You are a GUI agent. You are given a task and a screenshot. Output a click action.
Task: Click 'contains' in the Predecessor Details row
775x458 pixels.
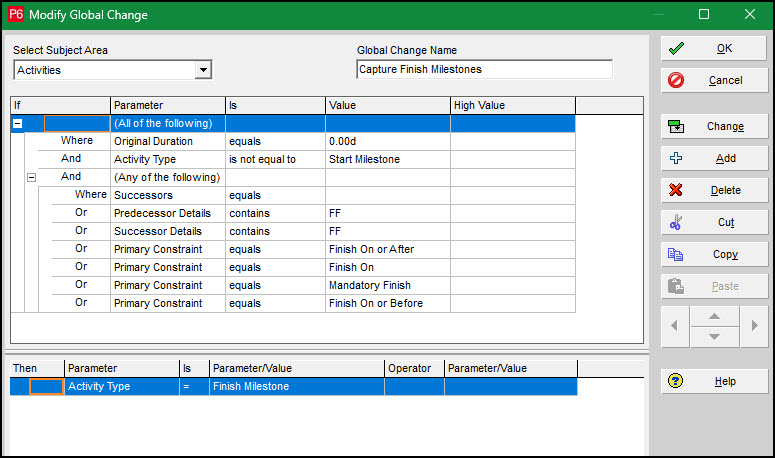(275, 213)
